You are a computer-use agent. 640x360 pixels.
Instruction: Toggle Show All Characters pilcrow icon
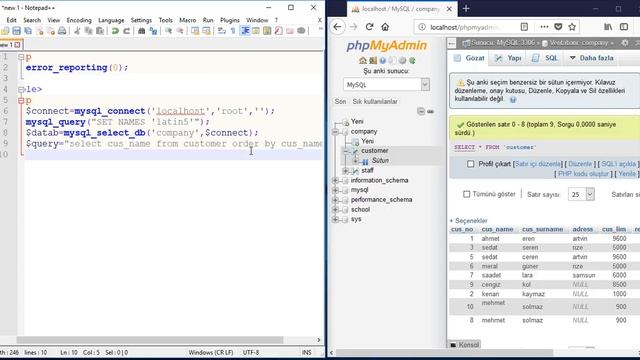(233, 31)
